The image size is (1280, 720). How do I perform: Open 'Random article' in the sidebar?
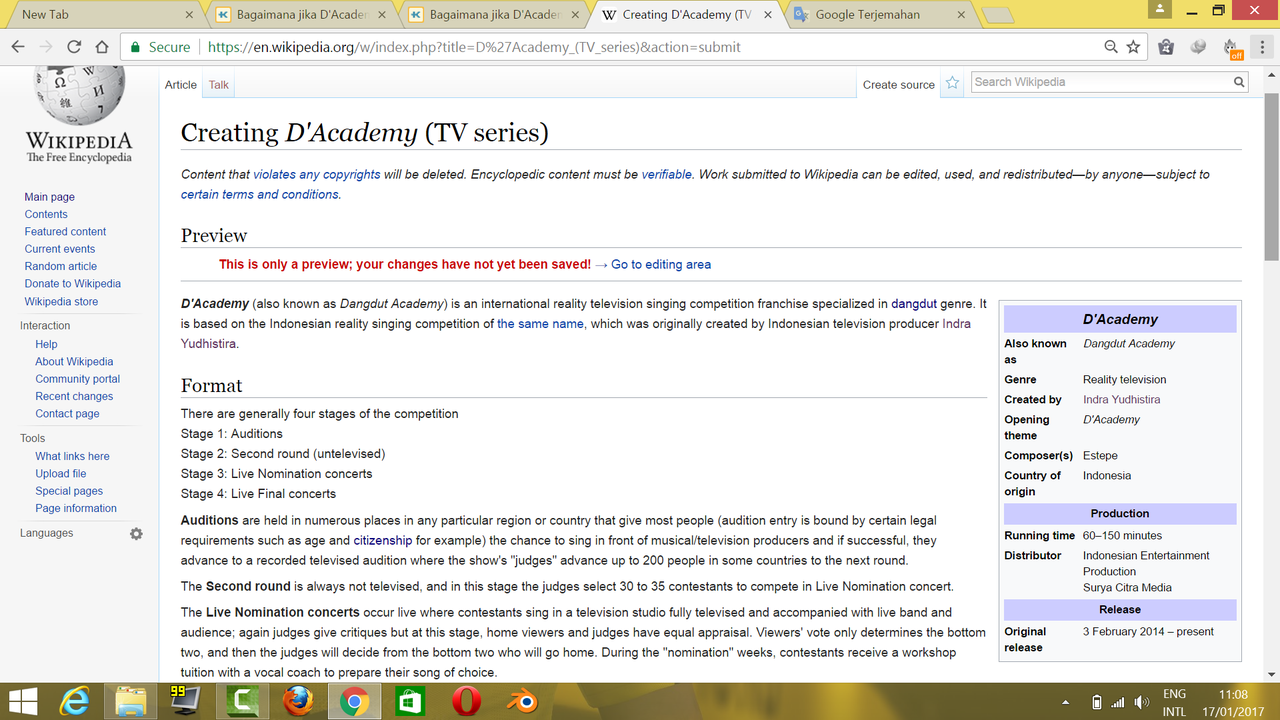tap(61, 267)
